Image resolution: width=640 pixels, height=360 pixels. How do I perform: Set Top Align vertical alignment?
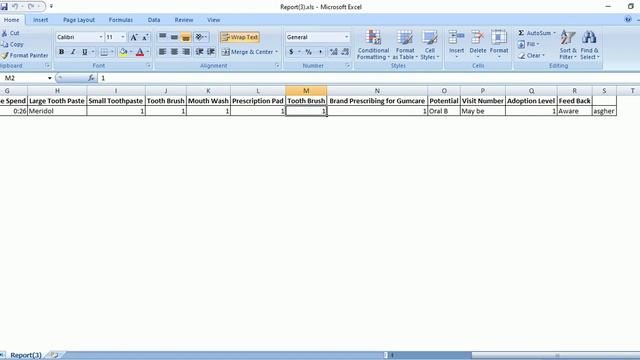pos(162,37)
